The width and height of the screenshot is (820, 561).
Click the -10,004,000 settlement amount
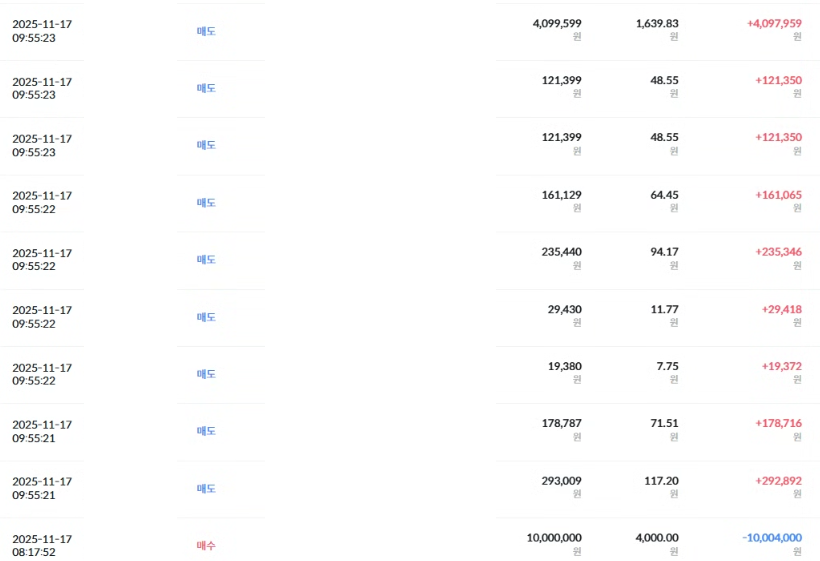[771, 538]
